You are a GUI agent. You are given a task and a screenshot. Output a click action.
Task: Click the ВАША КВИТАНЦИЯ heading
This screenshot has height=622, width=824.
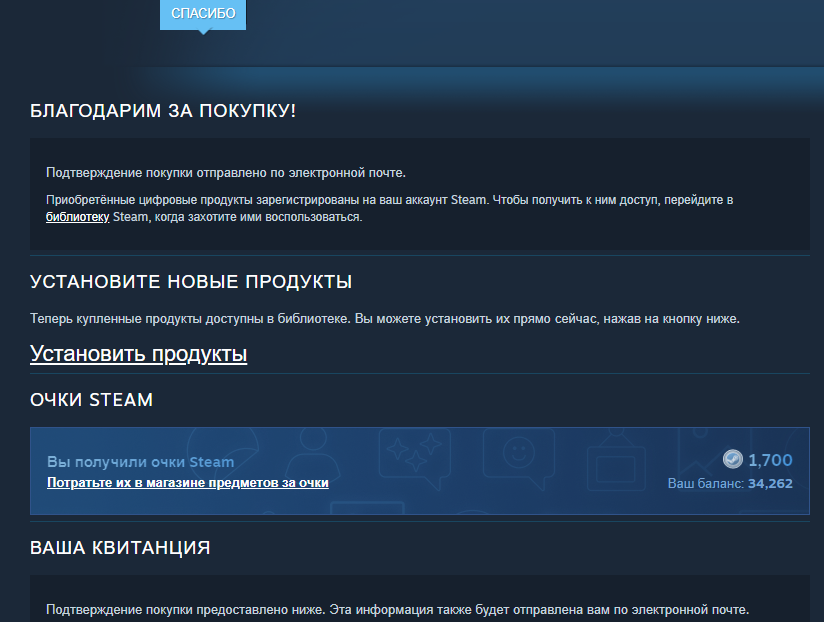tap(120, 547)
